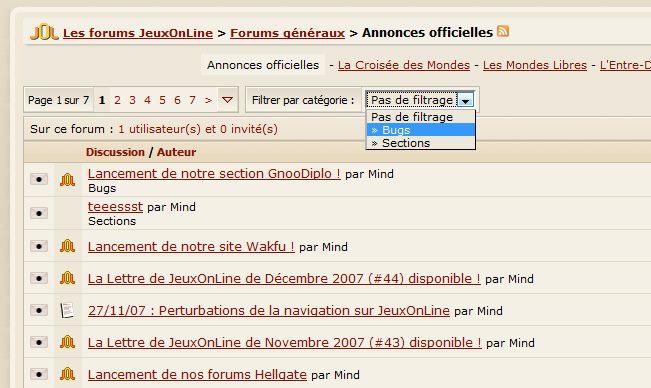Open 'Lancement de nos forums Hellgate' thread

click(197, 374)
